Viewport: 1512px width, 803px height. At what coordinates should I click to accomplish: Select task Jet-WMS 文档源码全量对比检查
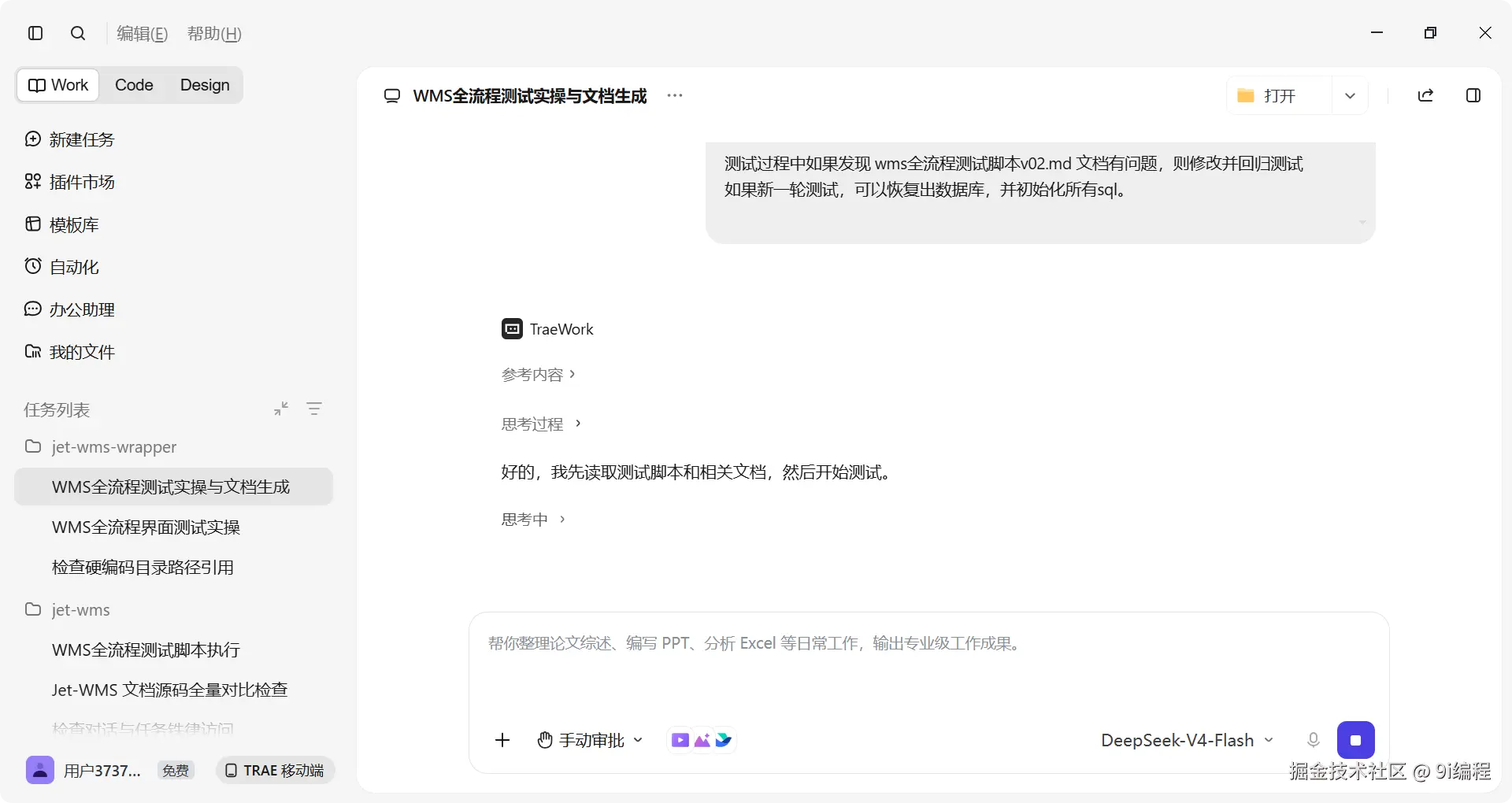point(169,690)
